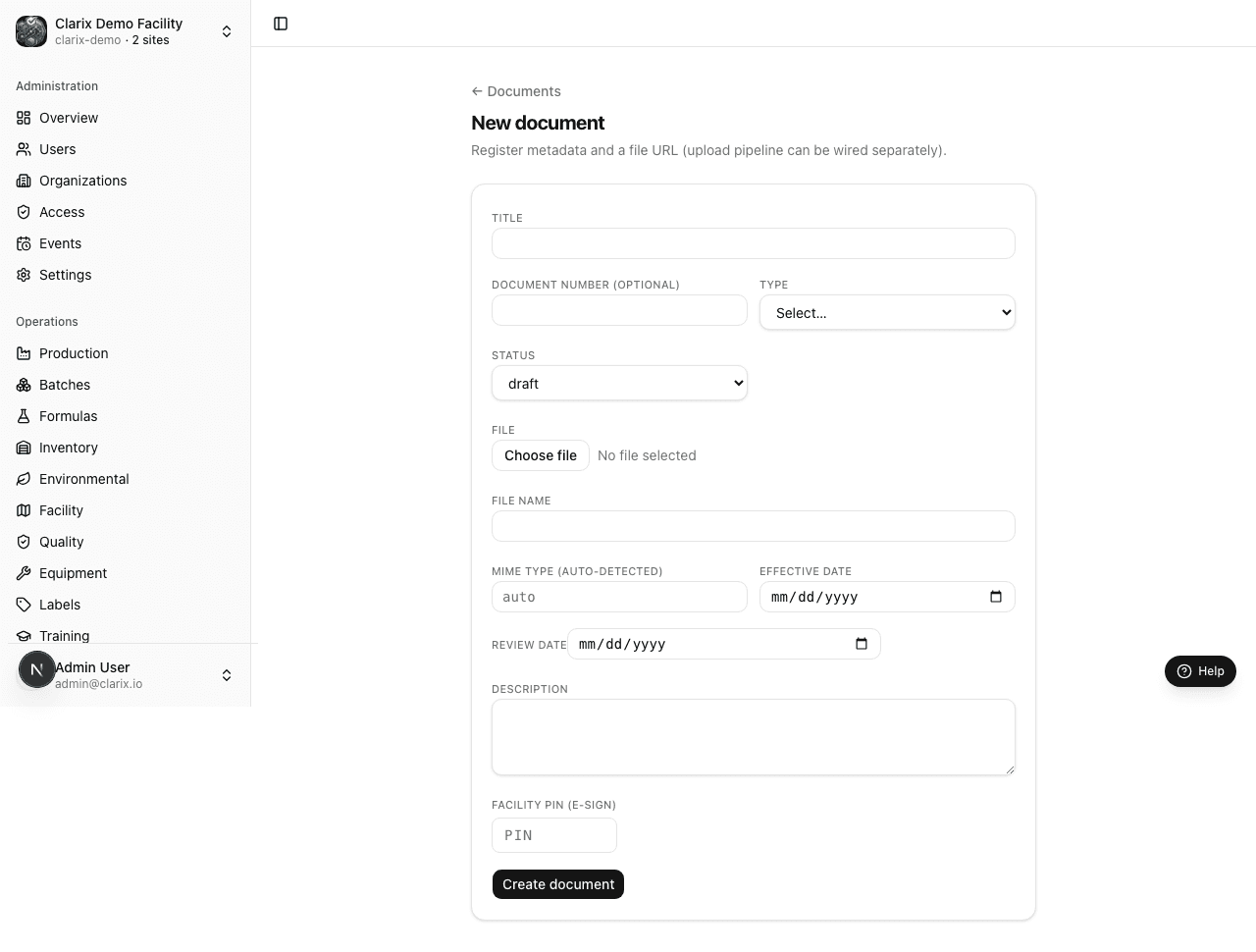Click the Labels tag icon
The image size is (1256, 952).
[x=24, y=605]
